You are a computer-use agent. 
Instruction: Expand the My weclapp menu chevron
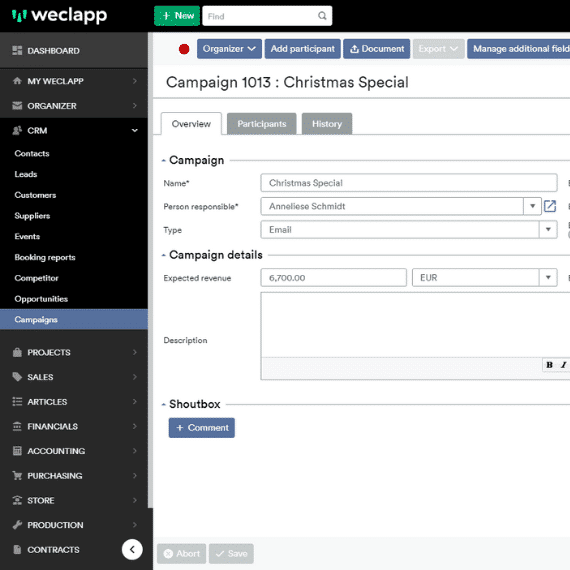[135, 81]
